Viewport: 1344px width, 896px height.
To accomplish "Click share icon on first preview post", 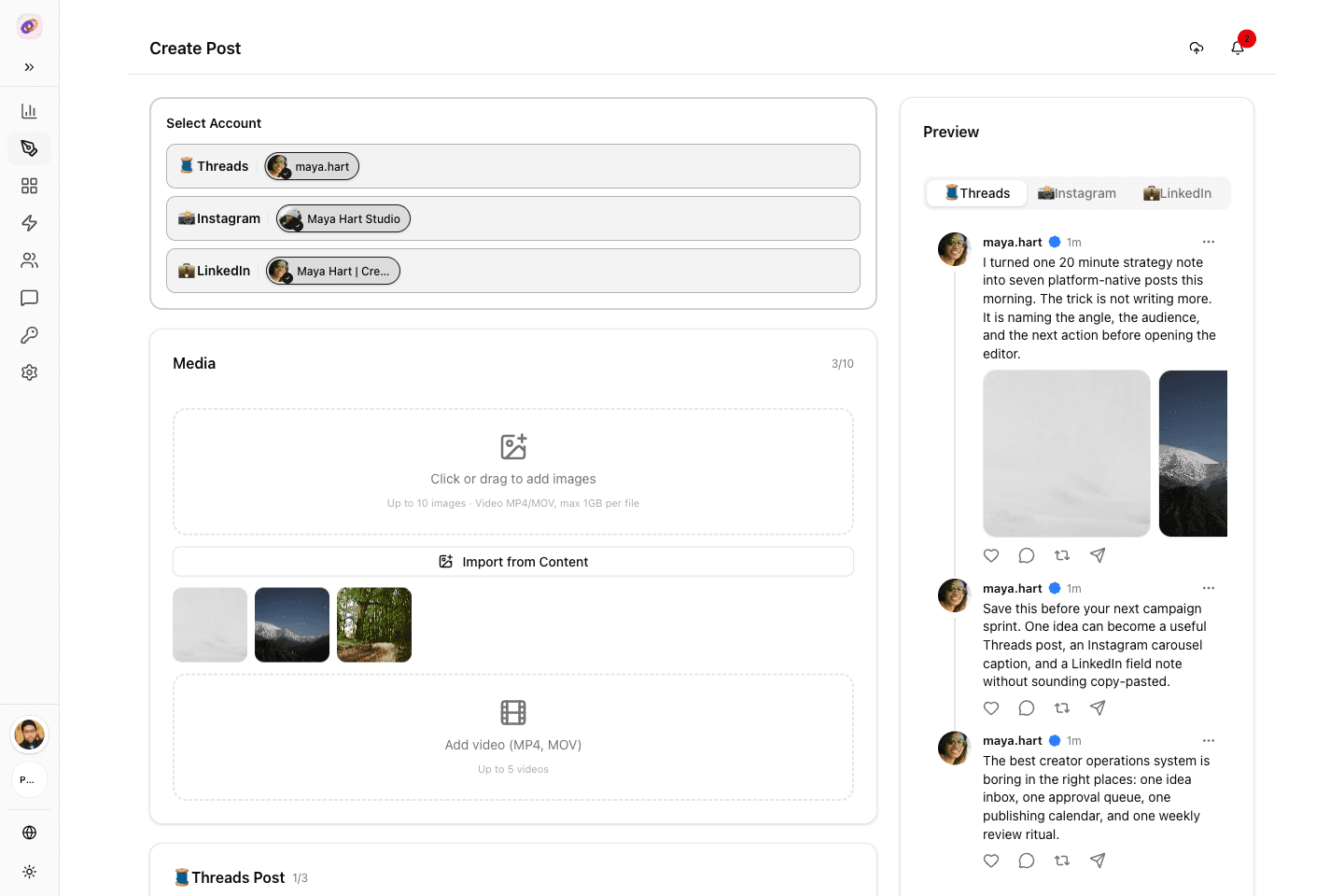I will (1098, 555).
